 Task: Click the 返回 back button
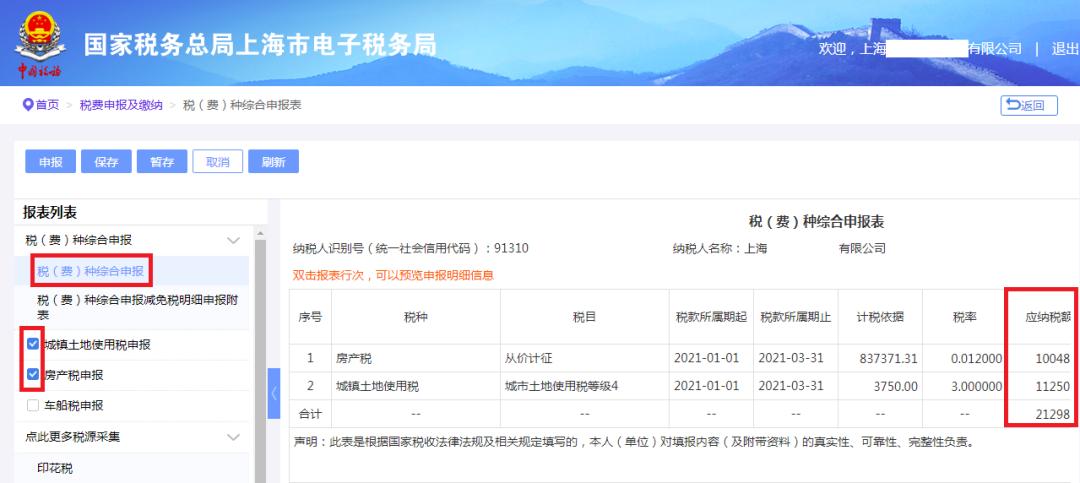click(x=1028, y=105)
